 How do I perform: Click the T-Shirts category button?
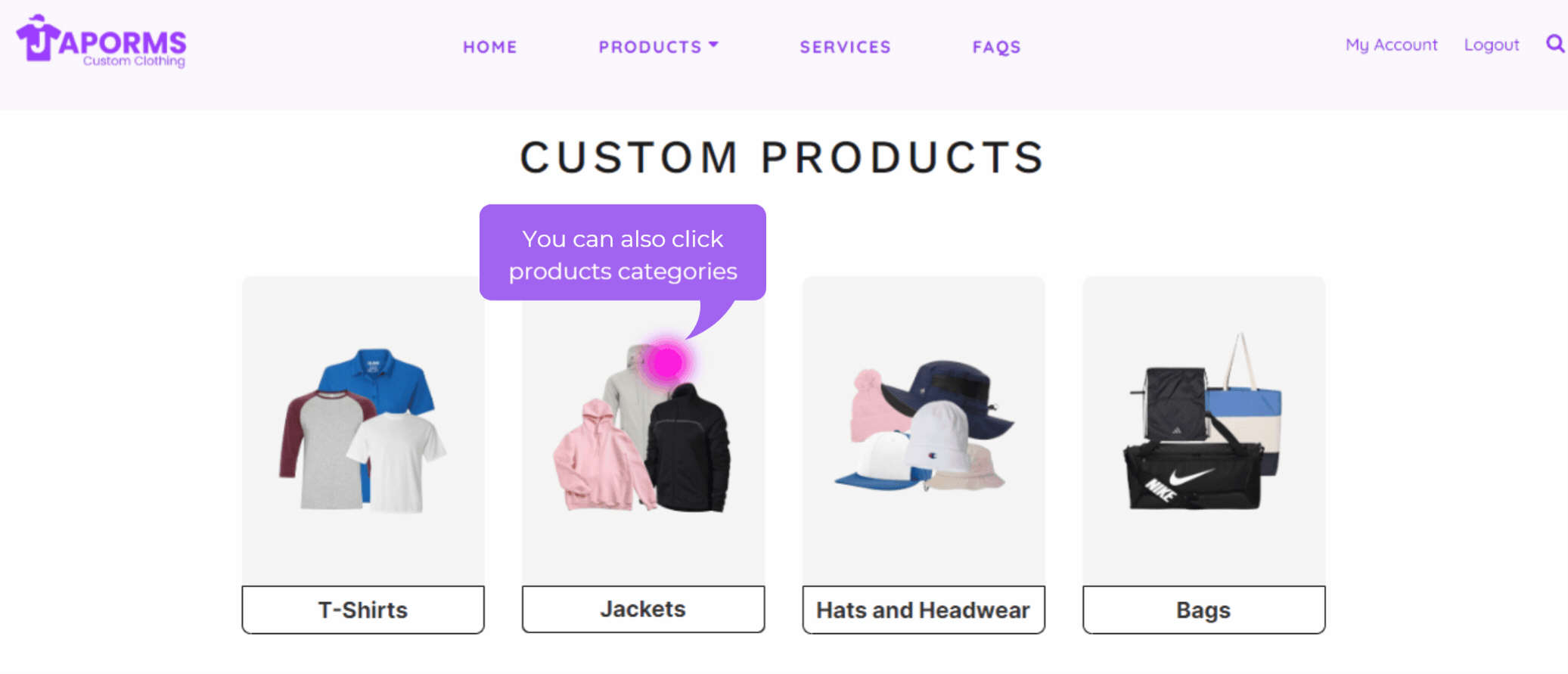click(x=363, y=610)
